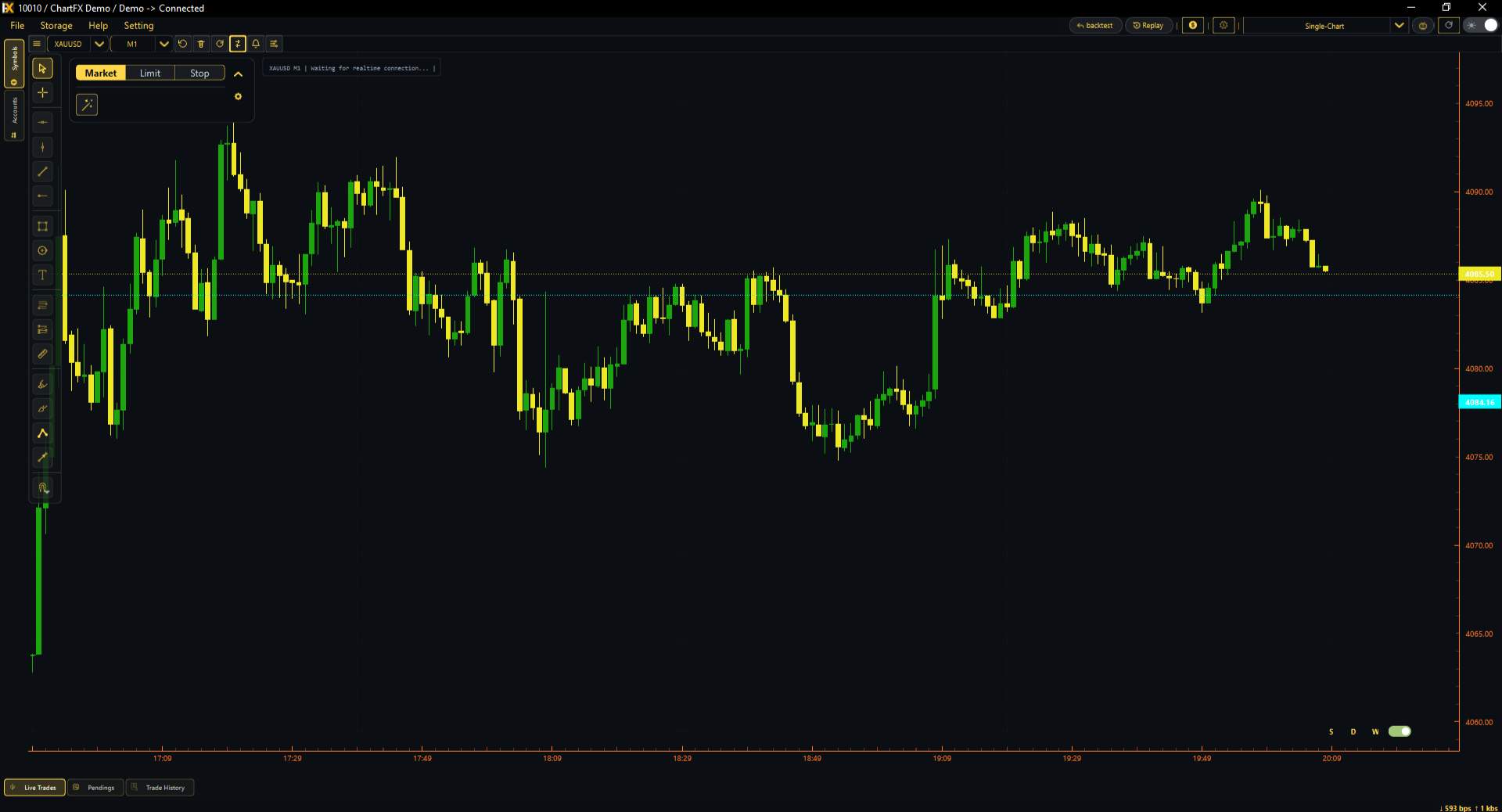The image size is (1502, 812).
Task: Select the brush drawing tool
Action: (43, 384)
